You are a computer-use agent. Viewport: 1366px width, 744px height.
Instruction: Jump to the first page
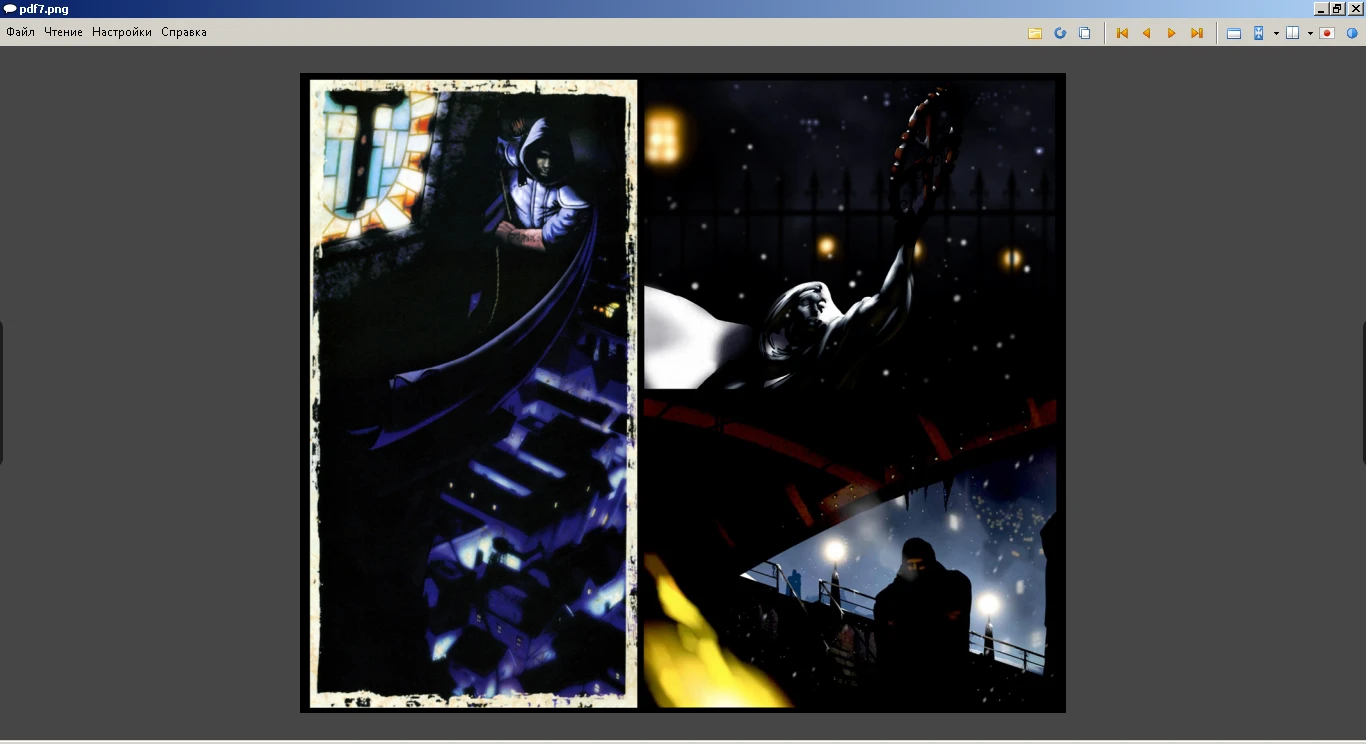tap(1121, 32)
